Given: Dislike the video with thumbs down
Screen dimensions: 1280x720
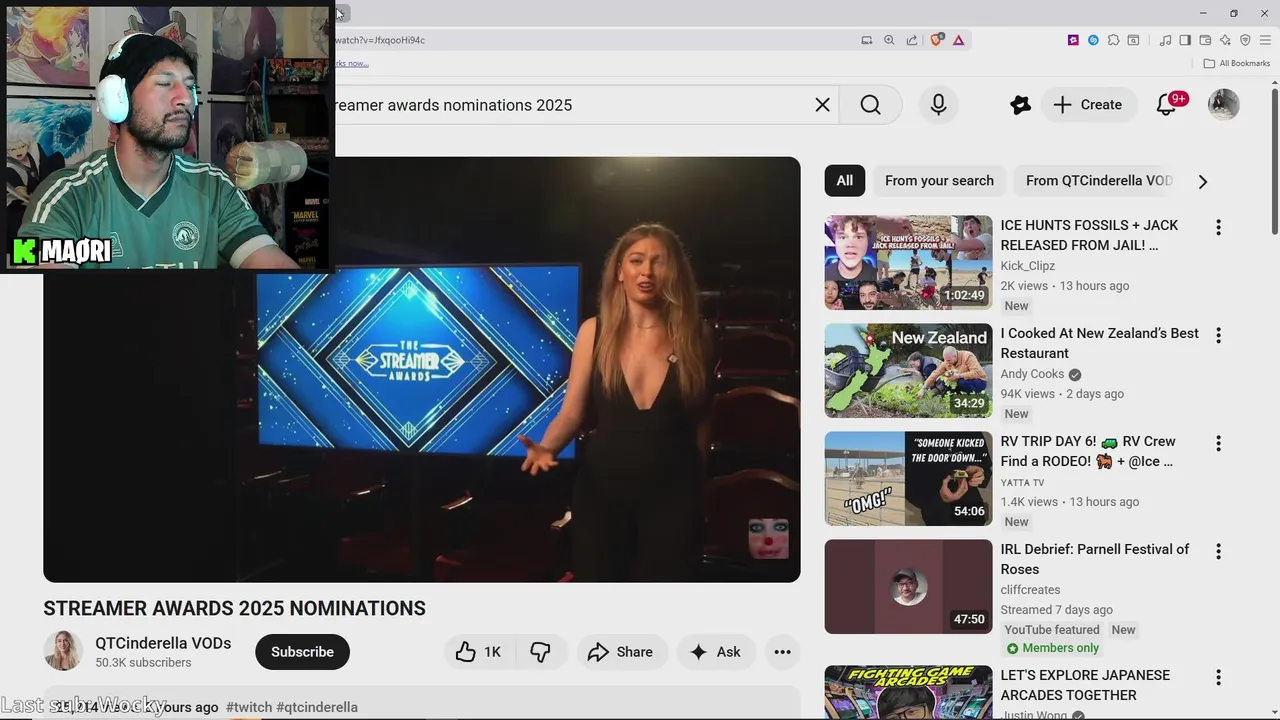Looking at the screenshot, I should pos(540,652).
